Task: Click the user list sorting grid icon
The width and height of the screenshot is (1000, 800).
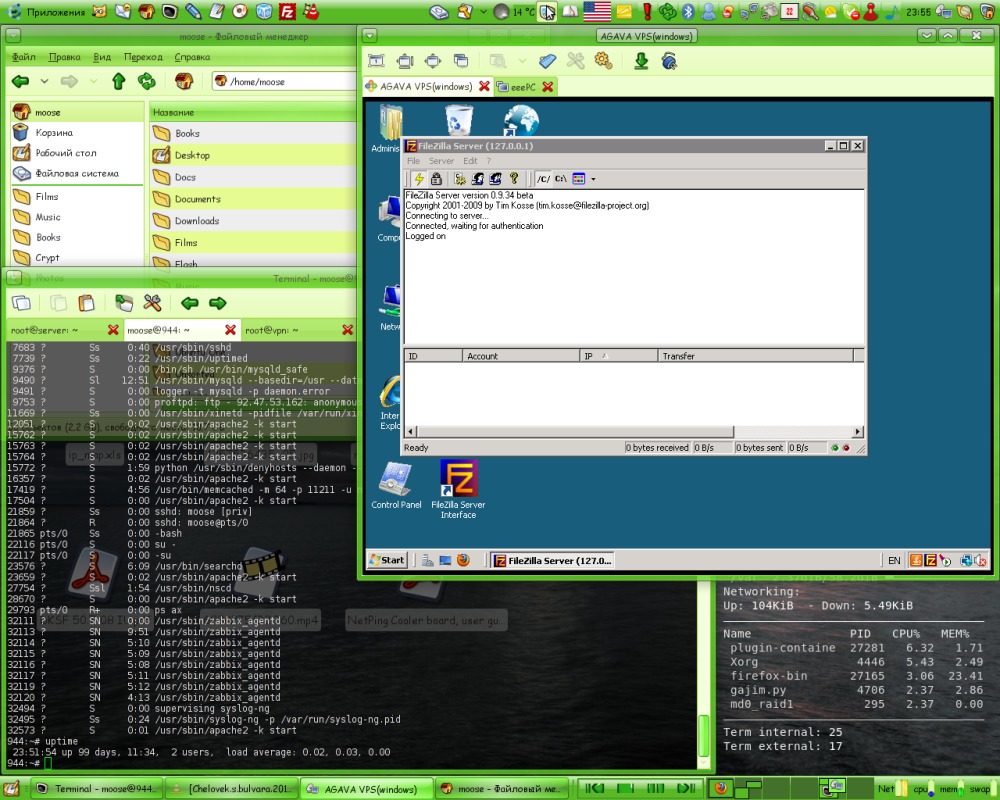Action: click(x=579, y=179)
